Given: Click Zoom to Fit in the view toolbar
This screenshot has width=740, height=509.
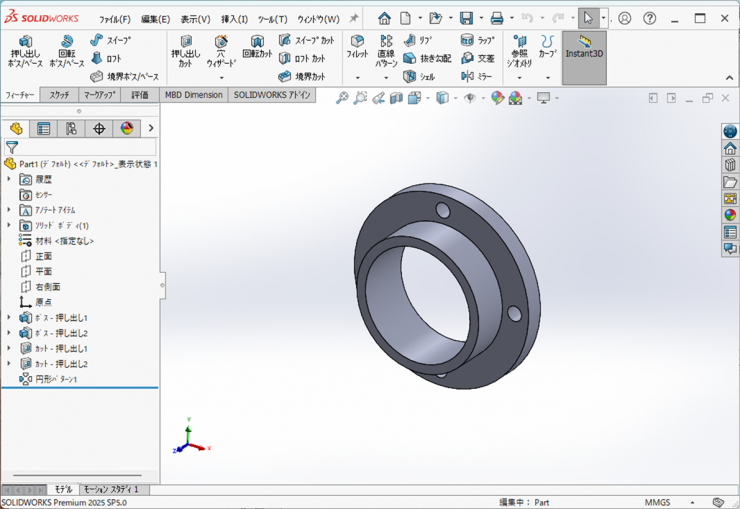Looking at the screenshot, I should 342,98.
